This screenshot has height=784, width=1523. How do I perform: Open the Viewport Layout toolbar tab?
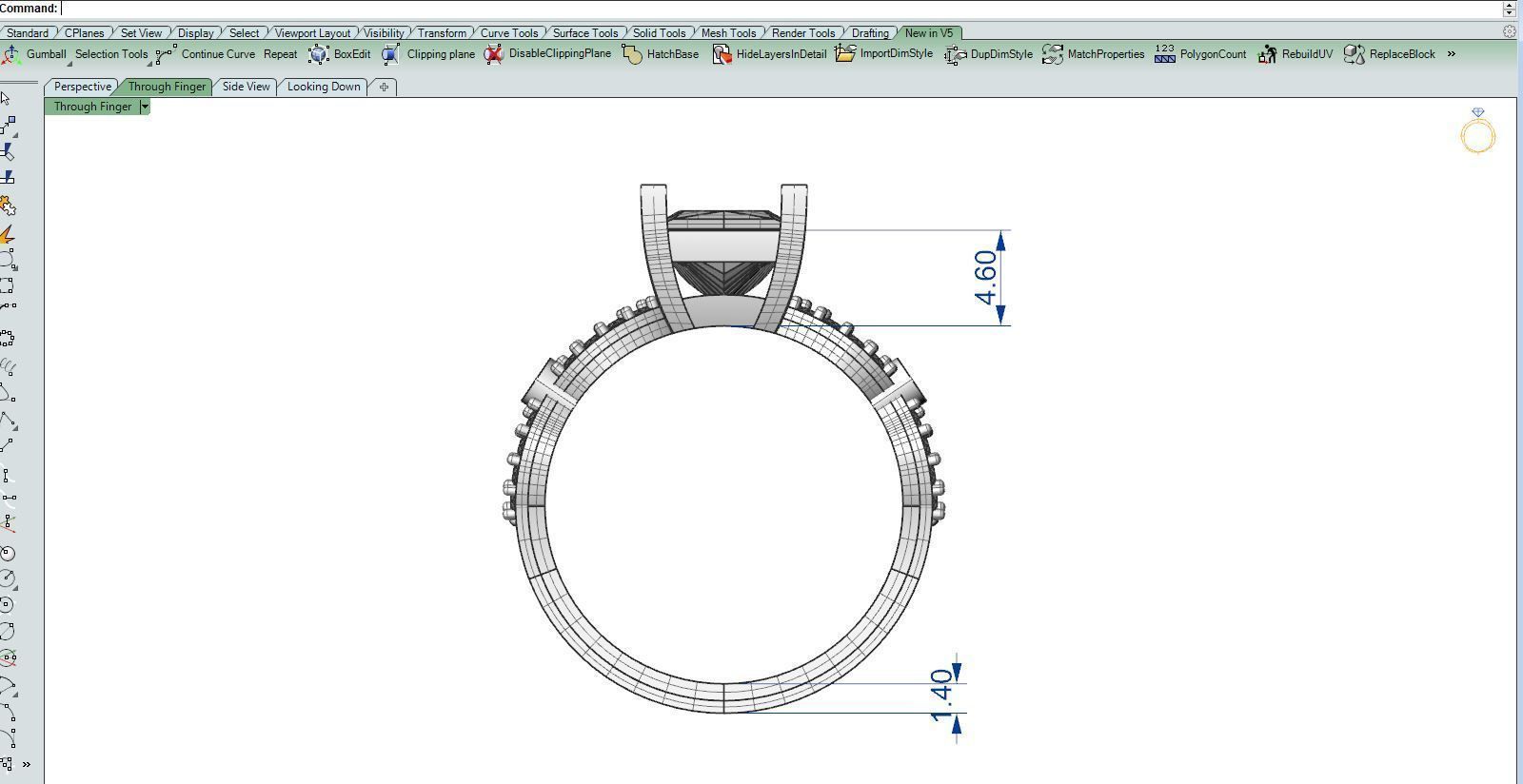coord(312,32)
